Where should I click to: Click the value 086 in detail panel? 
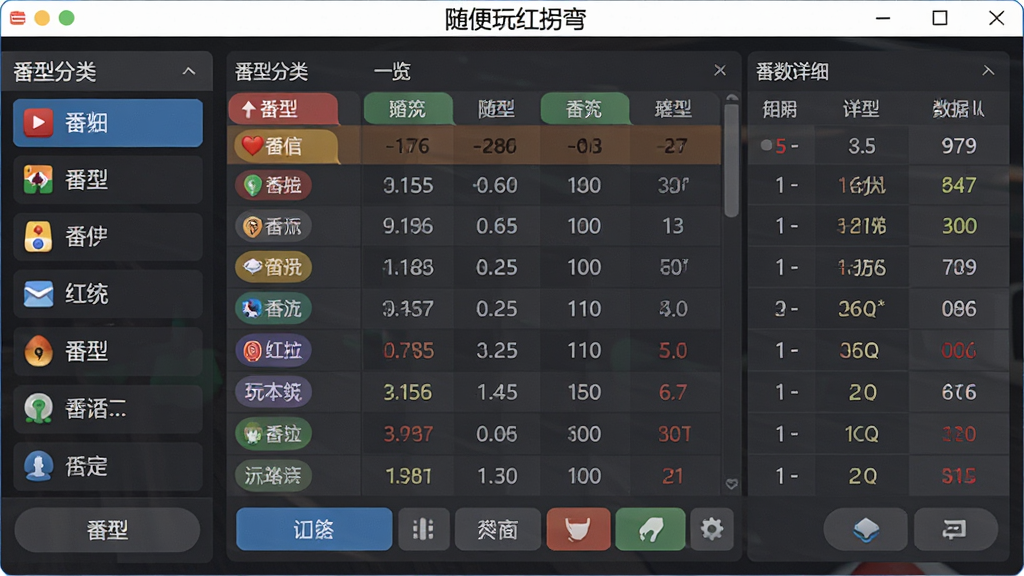959,308
